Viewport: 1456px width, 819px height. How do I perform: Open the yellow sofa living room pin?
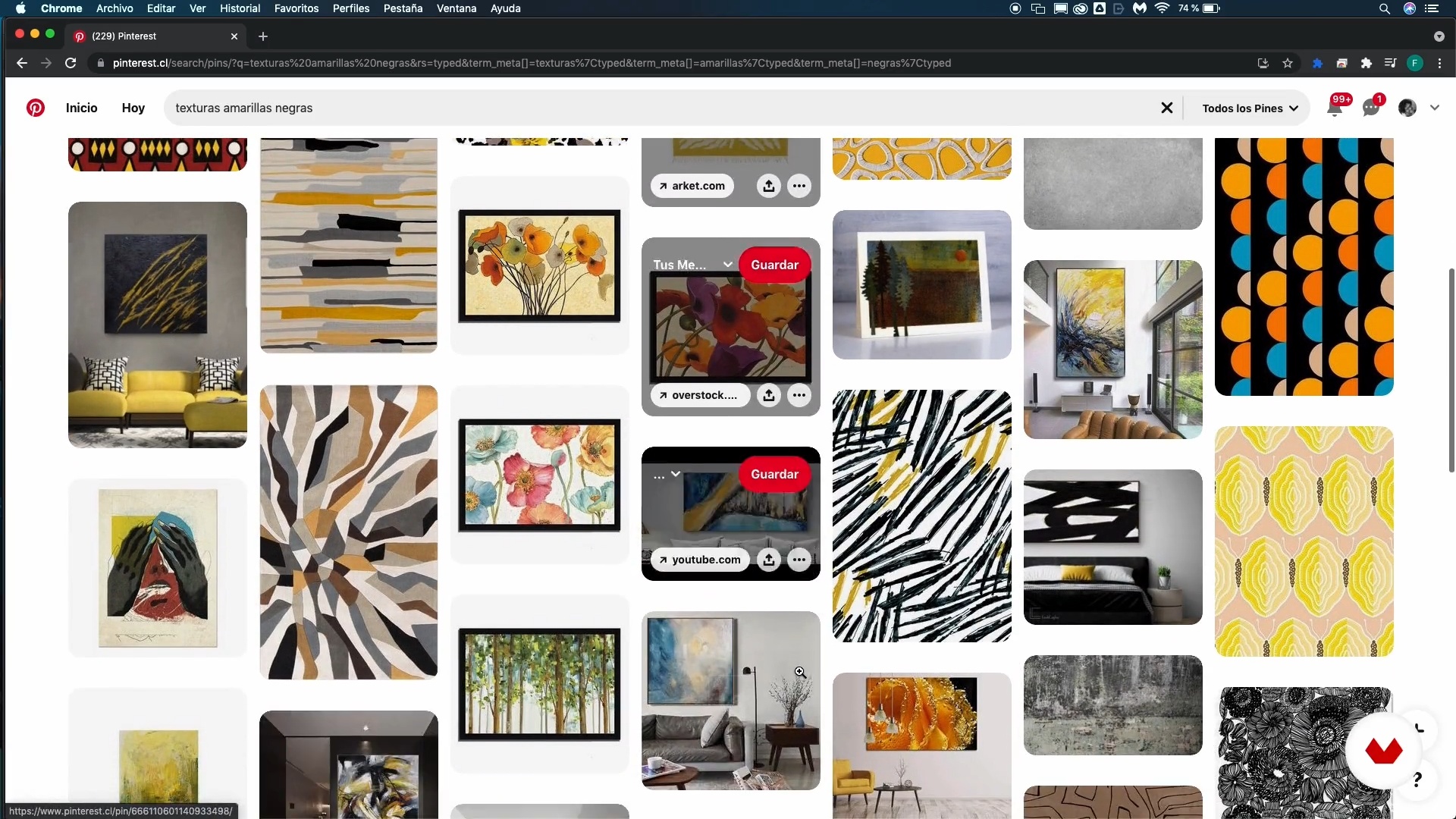click(158, 325)
